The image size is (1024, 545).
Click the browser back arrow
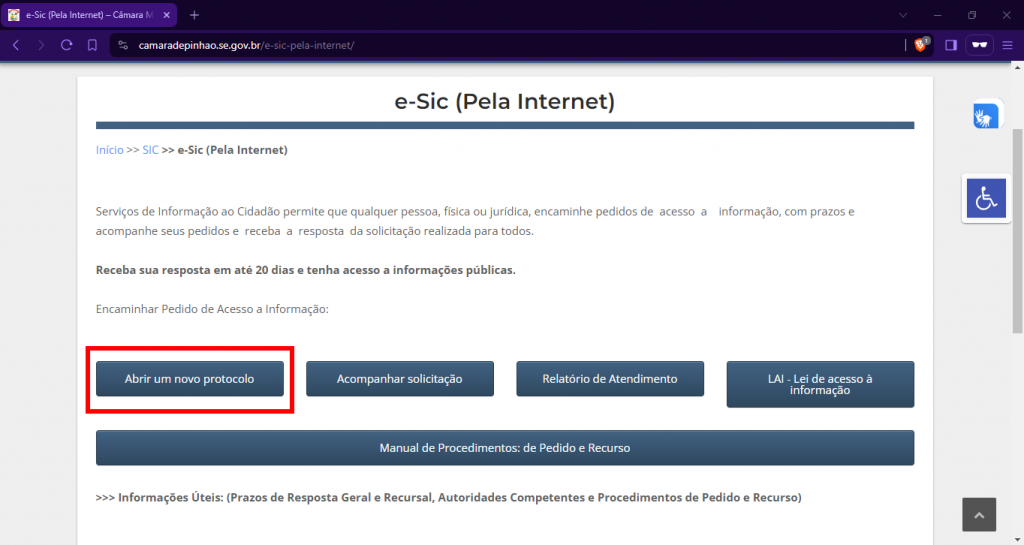coord(16,45)
